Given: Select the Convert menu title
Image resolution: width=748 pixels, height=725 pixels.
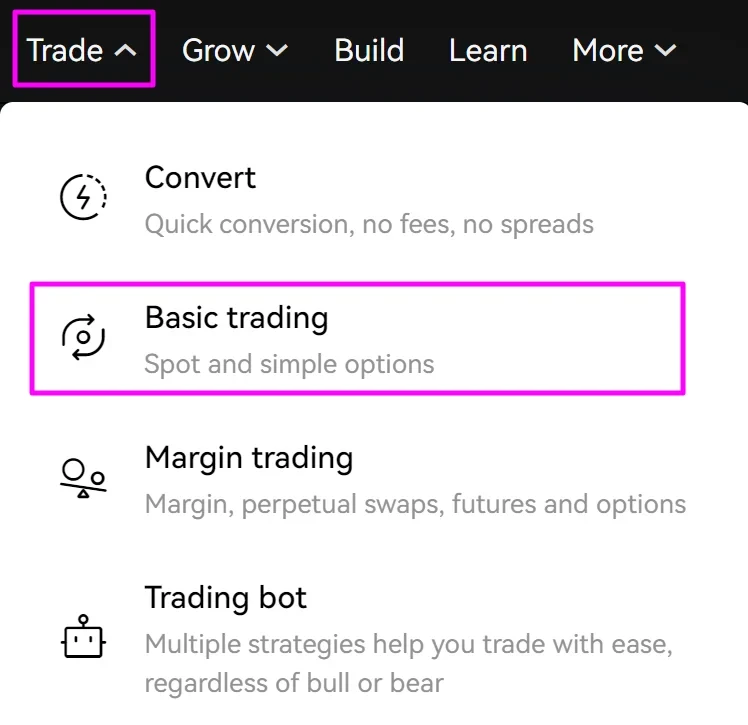Looking at the screenshot, I should point(200,178).
